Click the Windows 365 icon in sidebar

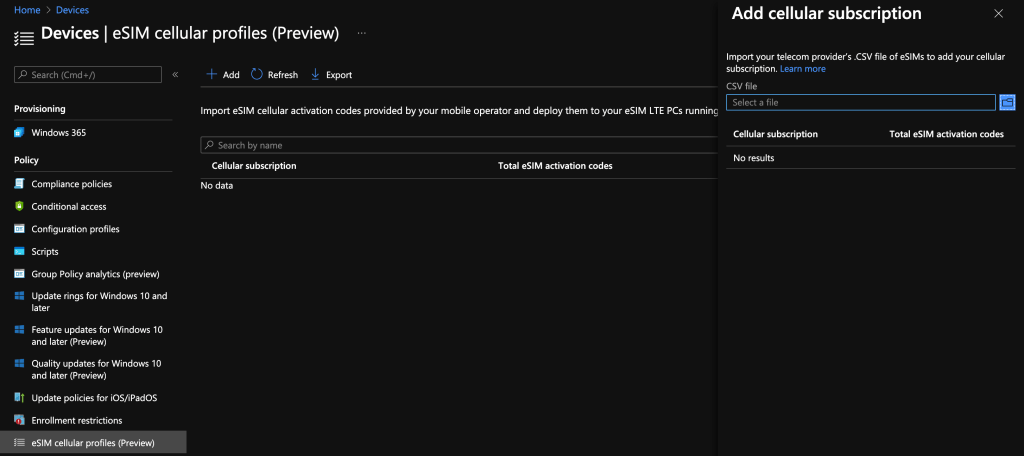click(x=19, y=132)
